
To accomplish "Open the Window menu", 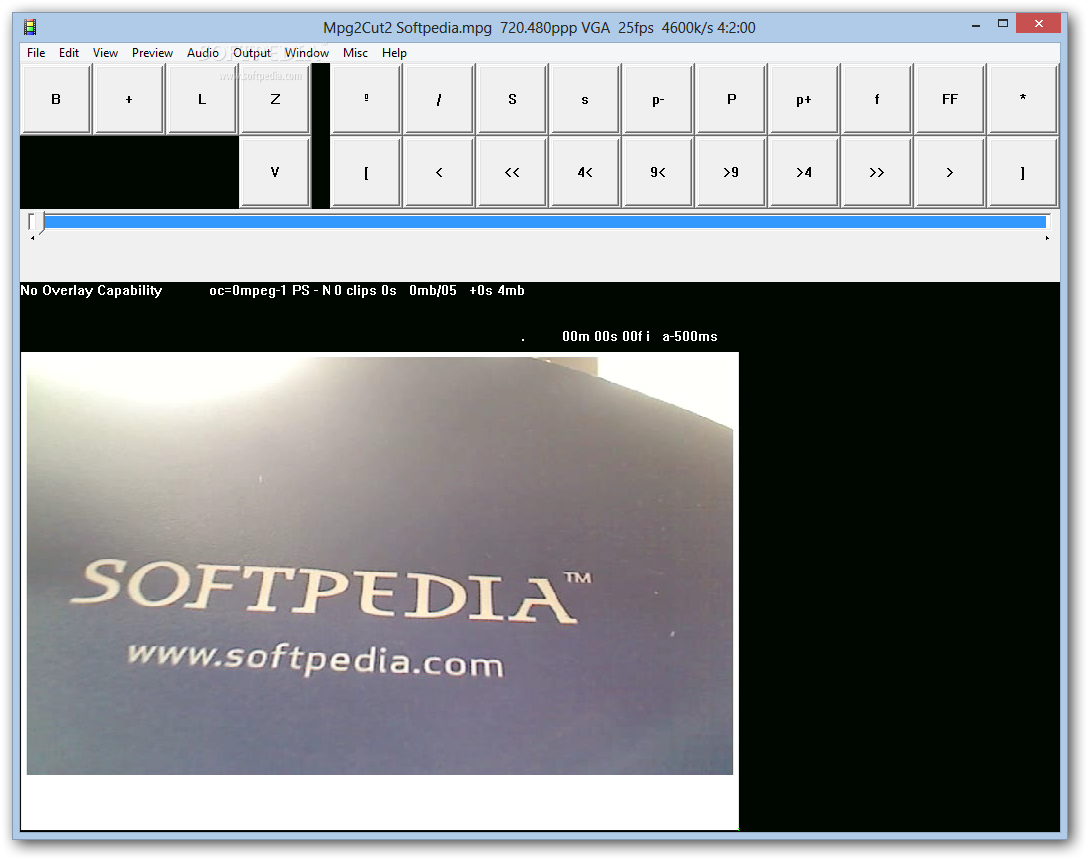I will (x=307, y=53).
